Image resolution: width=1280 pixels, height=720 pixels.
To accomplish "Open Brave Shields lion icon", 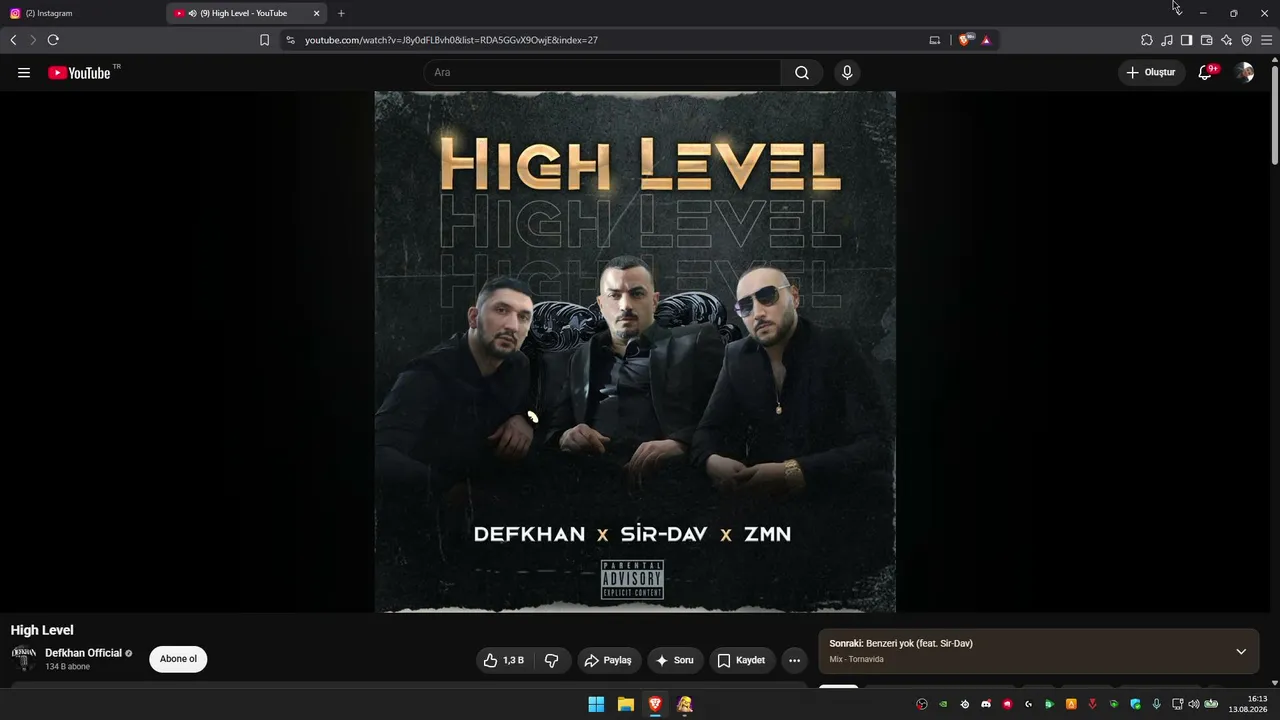I will click(965, 40).
